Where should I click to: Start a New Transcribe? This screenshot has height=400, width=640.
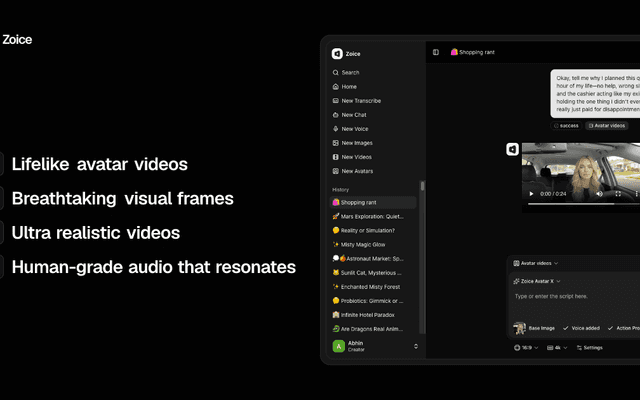pos(357,101)
